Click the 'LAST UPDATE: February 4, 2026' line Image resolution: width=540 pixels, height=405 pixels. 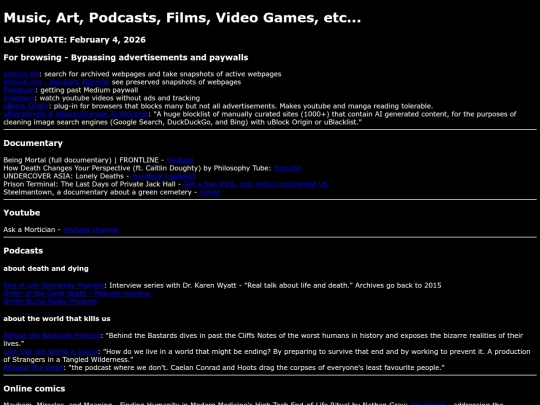pos(74,40)
